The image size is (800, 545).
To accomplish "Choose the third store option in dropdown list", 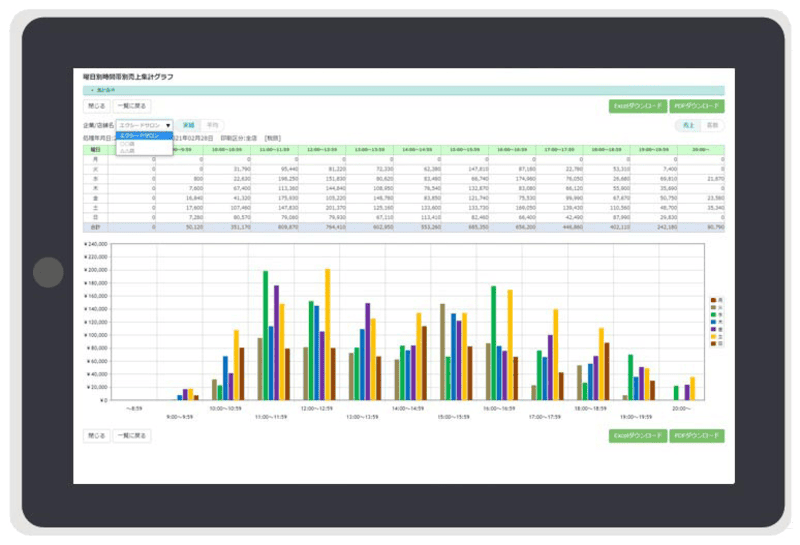I will pyautogui.click(x=127, y=150).
